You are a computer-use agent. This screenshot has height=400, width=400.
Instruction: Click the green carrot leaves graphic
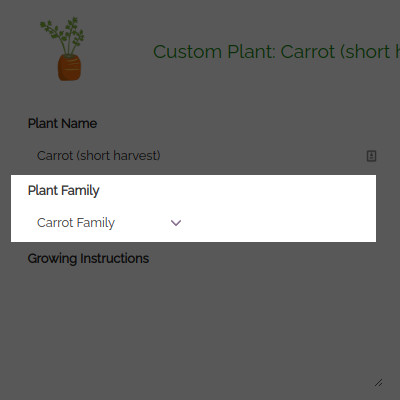[63, 35]
